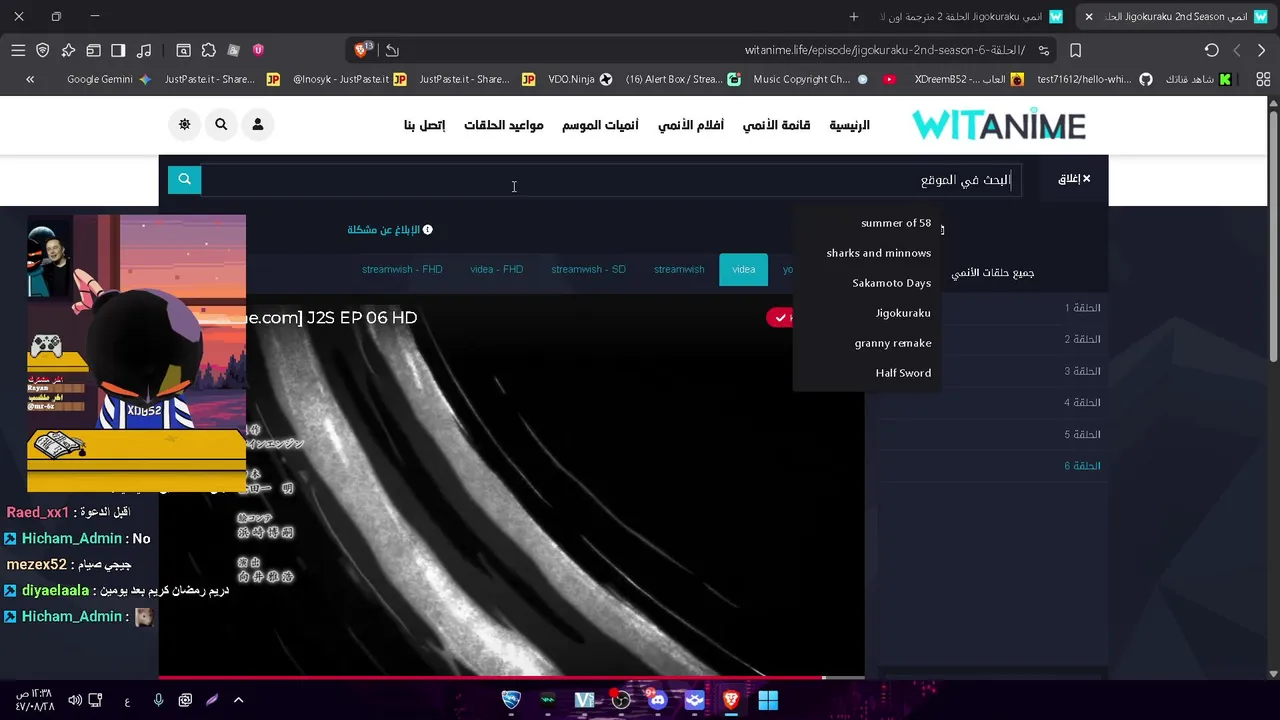Screen dimensions: 1280x720
Task: Open the Windows Start button
Action: 768,700
